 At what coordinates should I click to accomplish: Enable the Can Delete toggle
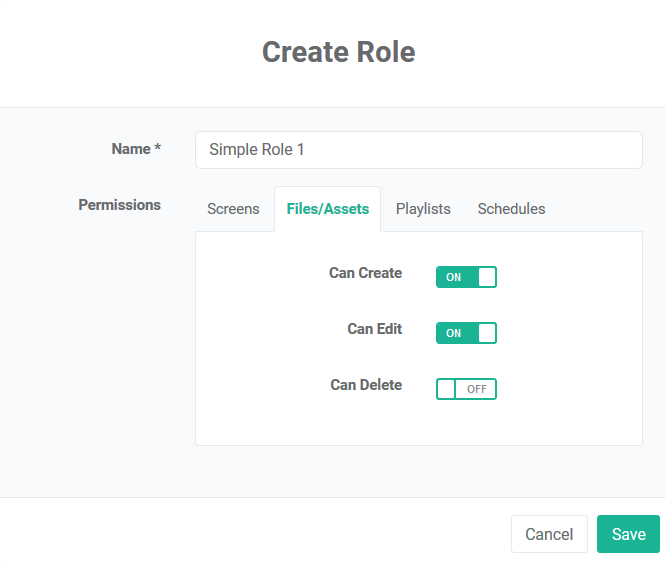point(466,389)
